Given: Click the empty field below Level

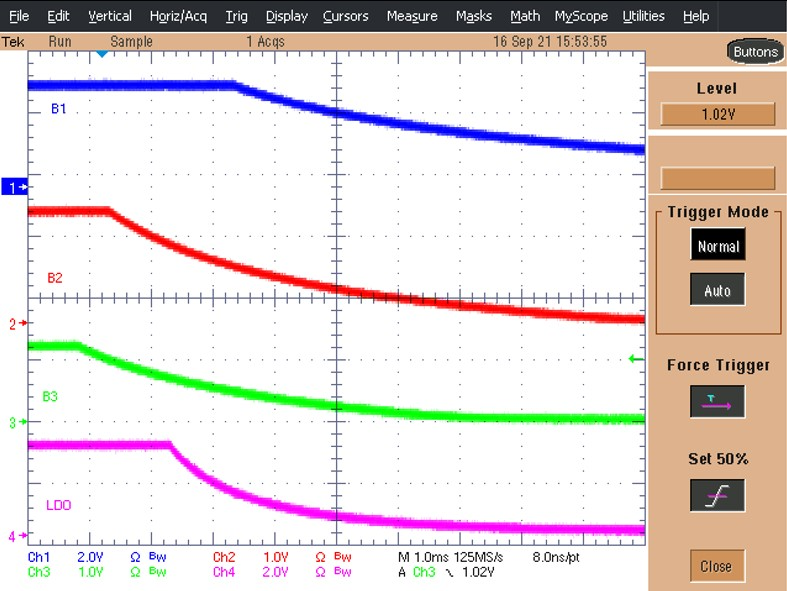Looking at the screenshot, I should pyautogui.click(x=717, y=178).
